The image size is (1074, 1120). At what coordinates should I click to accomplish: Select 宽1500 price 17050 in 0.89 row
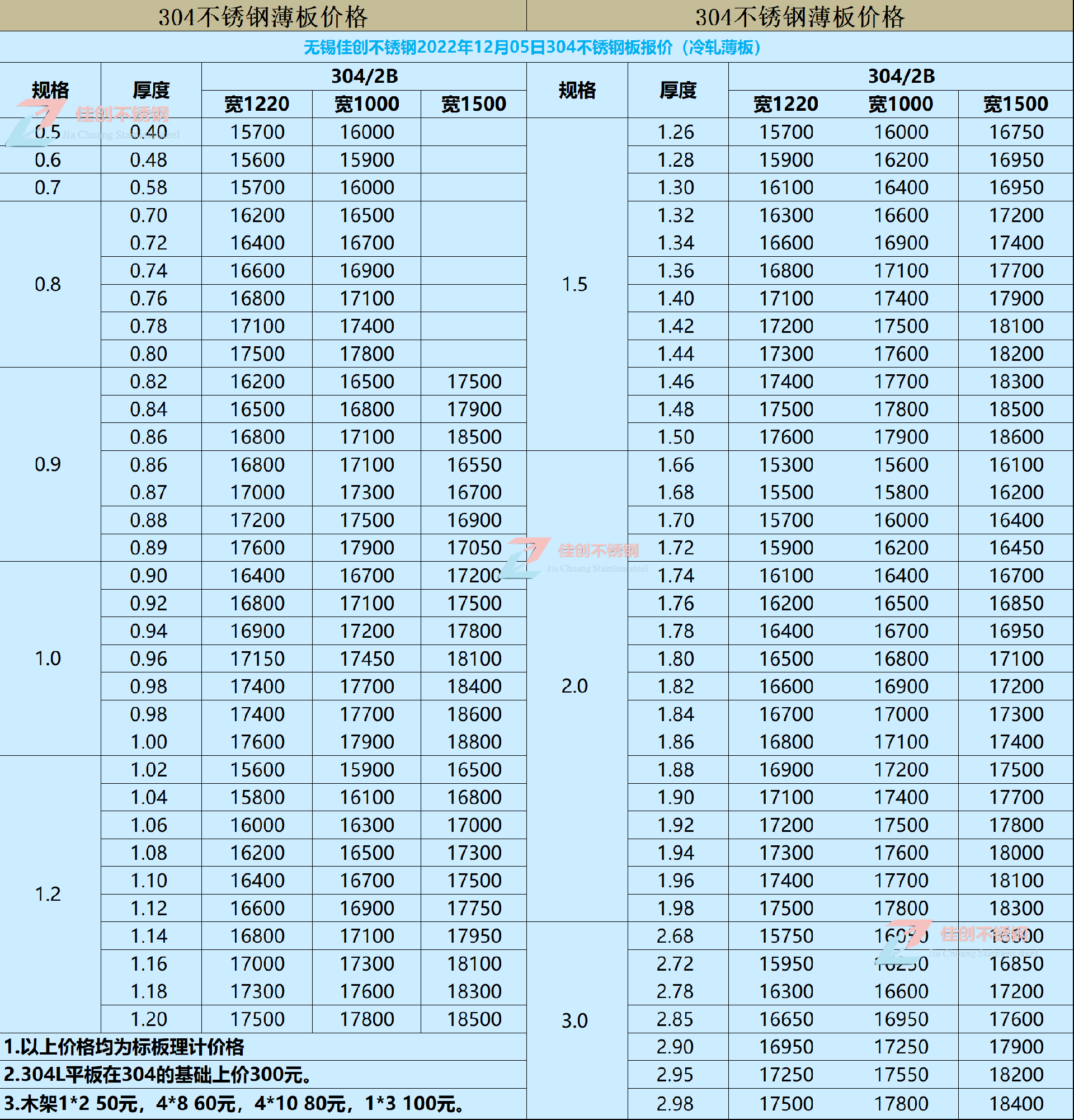click(475, 548)
